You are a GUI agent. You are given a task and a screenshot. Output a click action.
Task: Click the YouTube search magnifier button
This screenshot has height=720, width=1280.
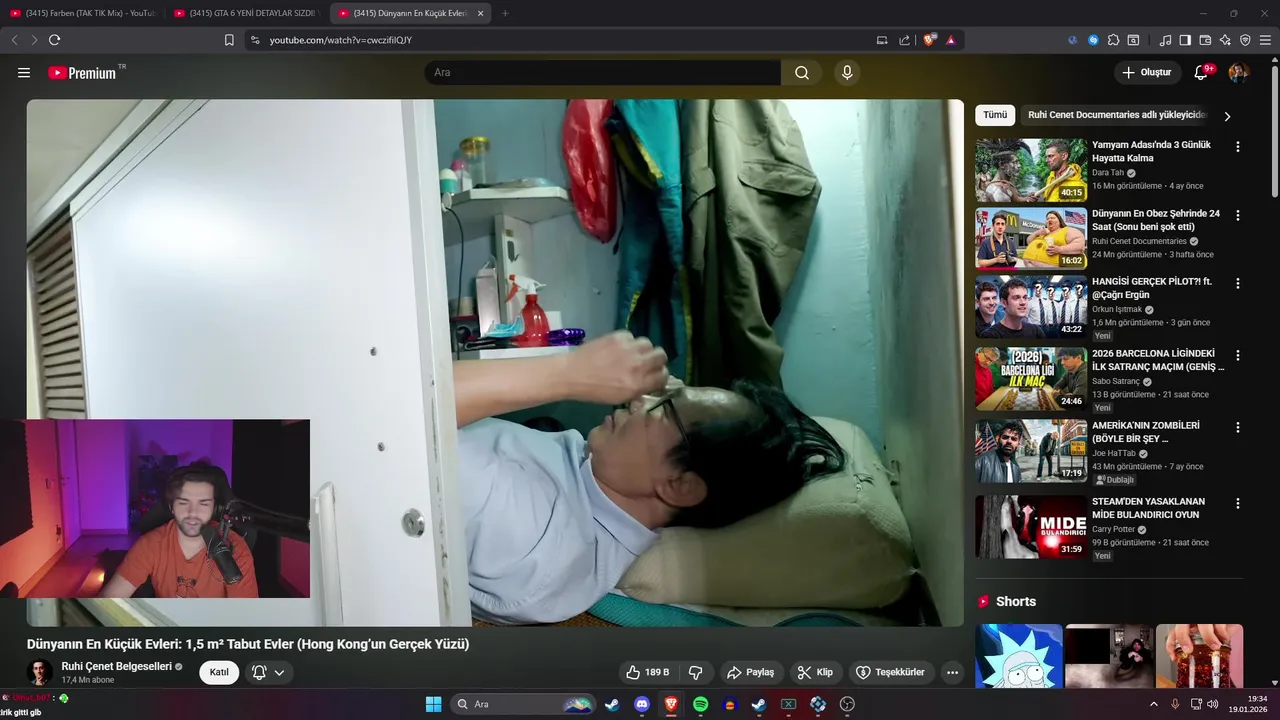point(802,73)
